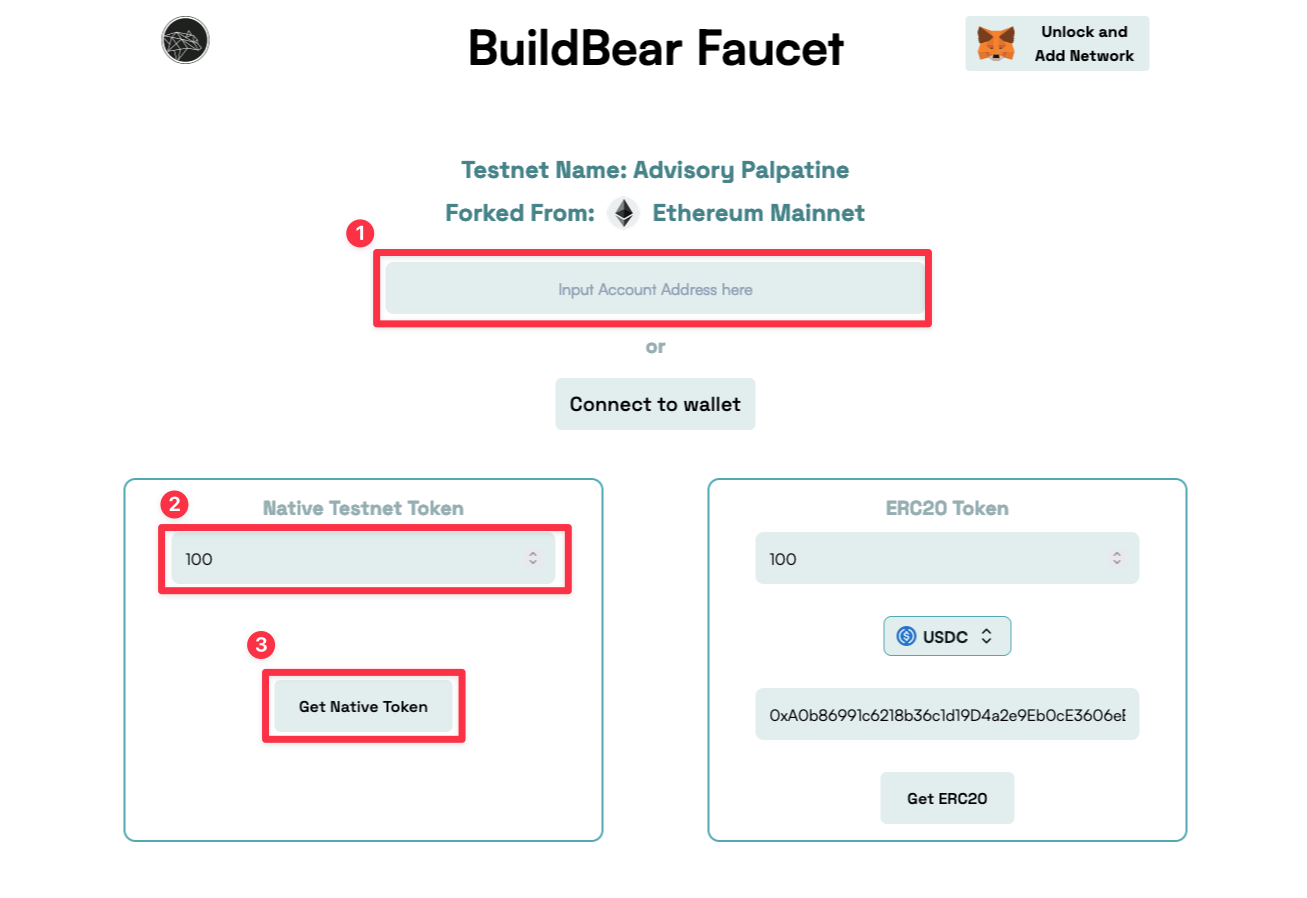Click the ERC20 token amount field
Image resolution: width=1307 pixels, height=898 pixels.
[x=930, y=559]
